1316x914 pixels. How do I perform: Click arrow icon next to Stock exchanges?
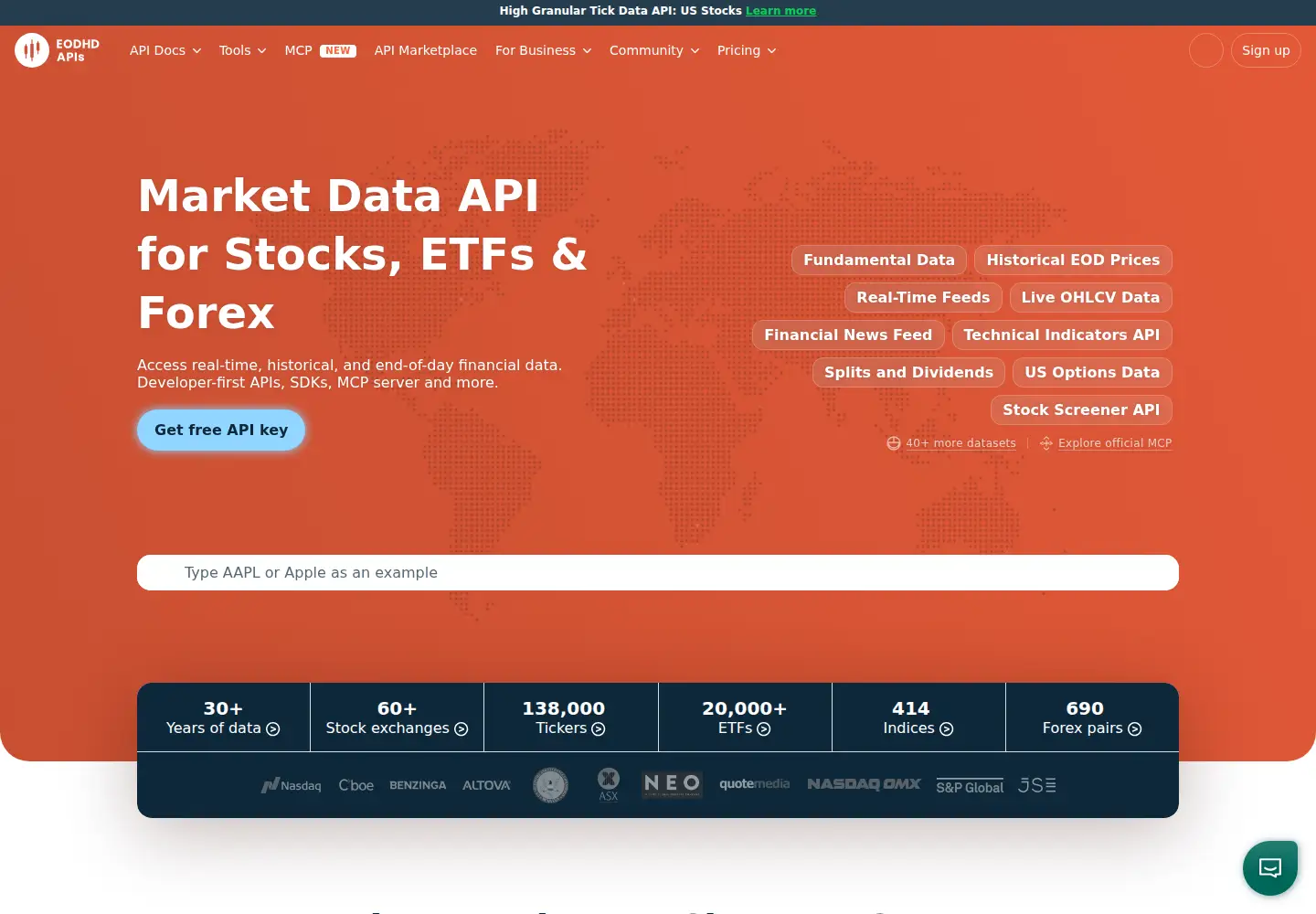(462, 729)
